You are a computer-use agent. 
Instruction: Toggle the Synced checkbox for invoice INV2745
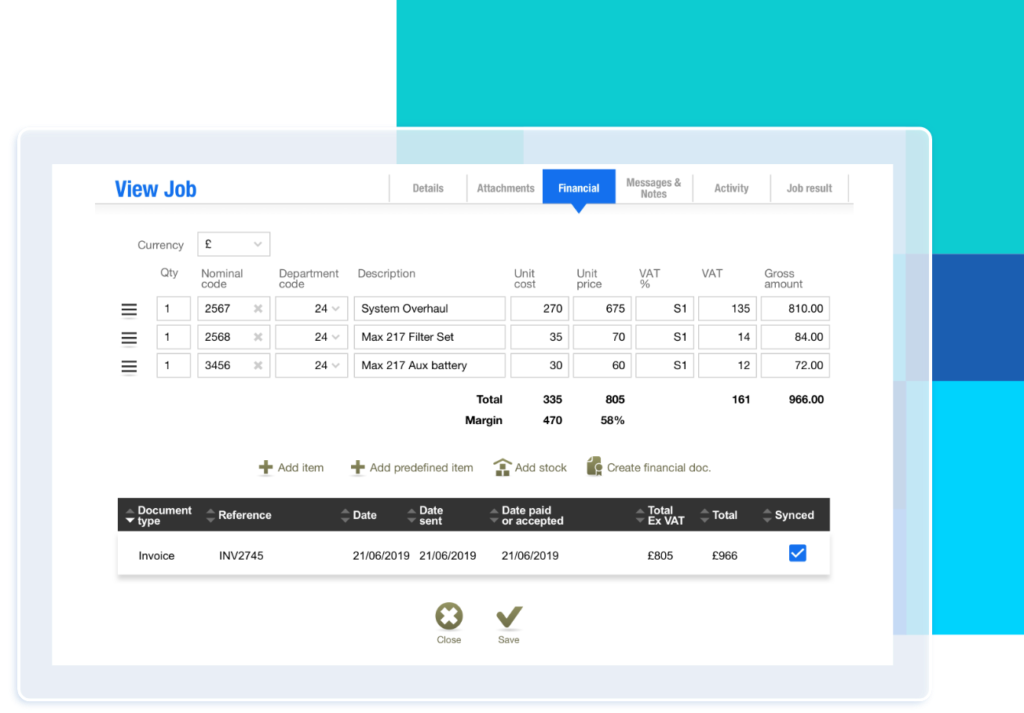point(797,551)
